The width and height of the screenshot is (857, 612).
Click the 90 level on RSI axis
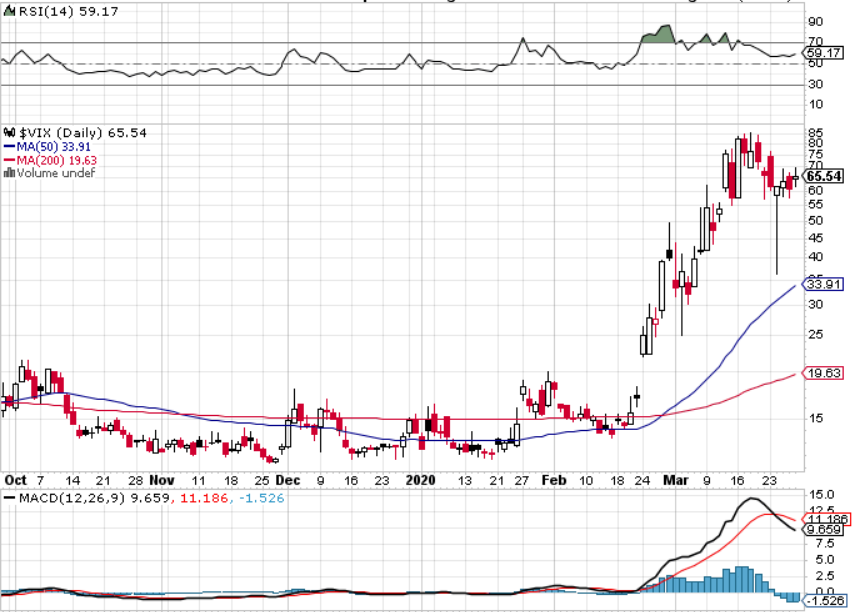tap(815, 22)
